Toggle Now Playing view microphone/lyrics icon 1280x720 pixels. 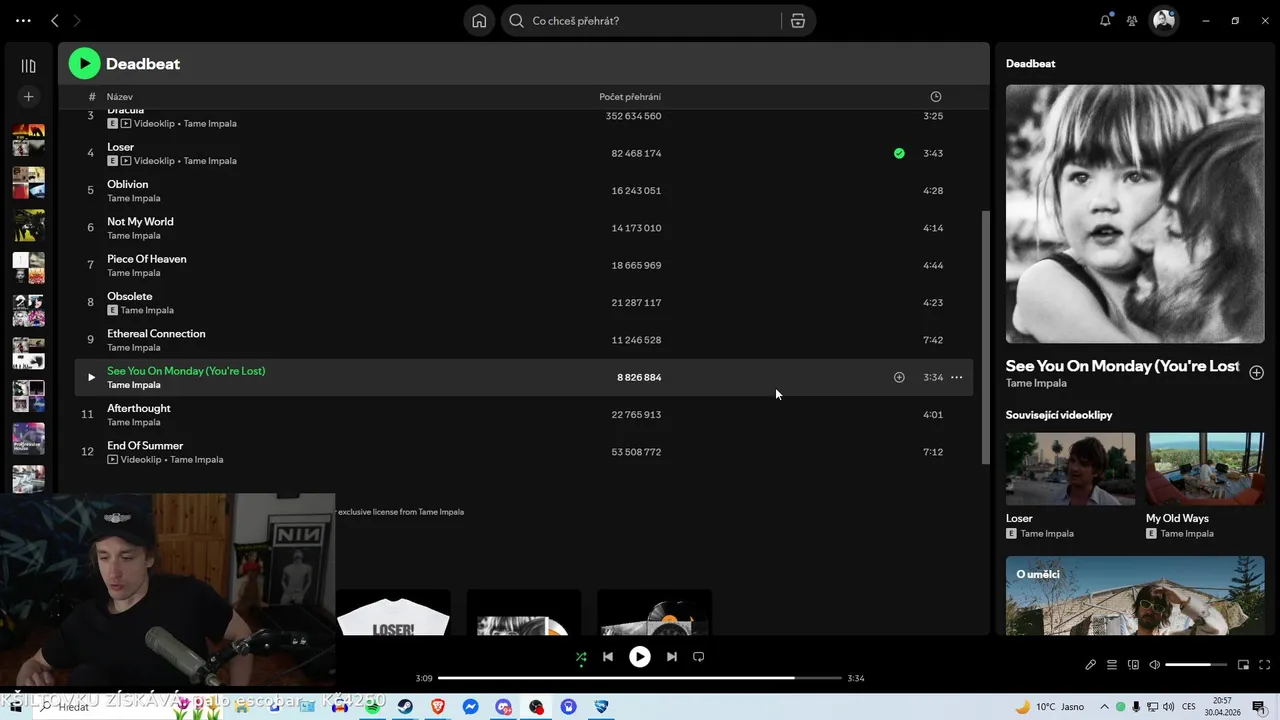coord(1091,665)
